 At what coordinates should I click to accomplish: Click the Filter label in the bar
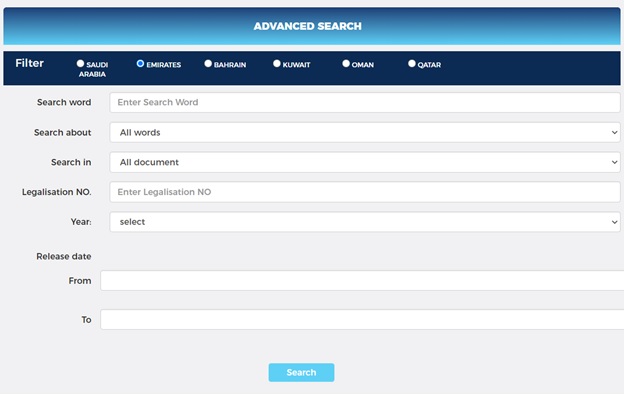pyautogui.click(x=30, y=63)
